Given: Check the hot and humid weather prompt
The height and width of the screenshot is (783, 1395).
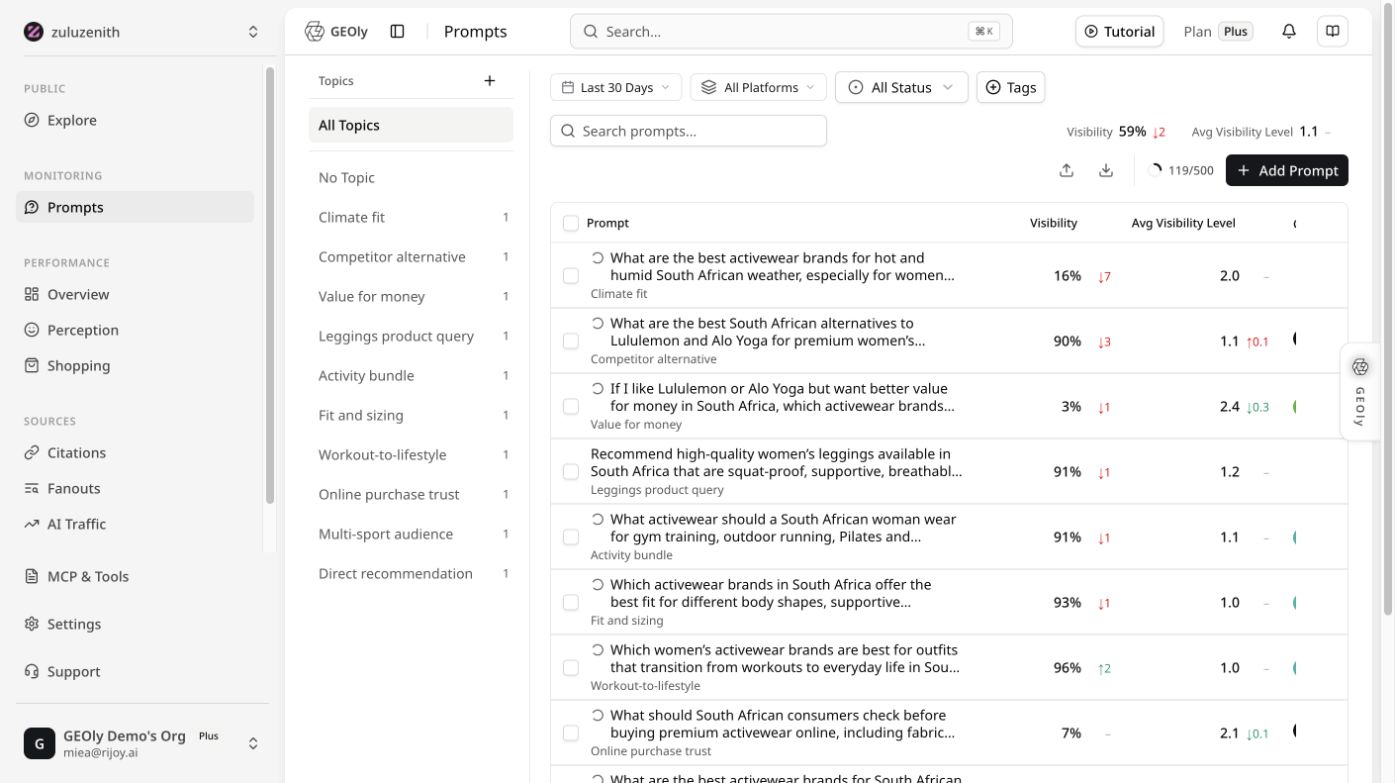Looking at the screenshot, I should pos(571,276).
